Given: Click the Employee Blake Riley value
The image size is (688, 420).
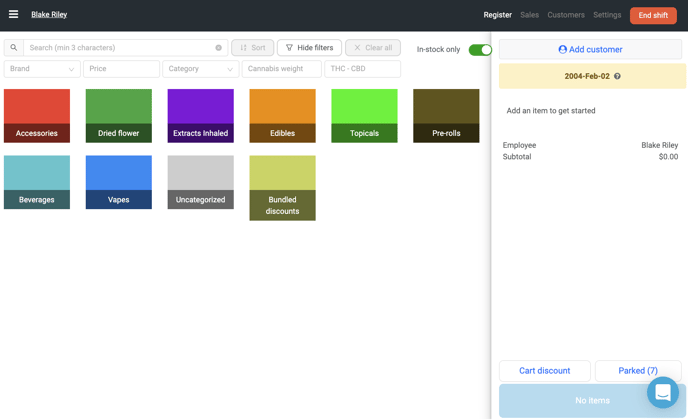Looking at the screenshot, I should (659, 145).
